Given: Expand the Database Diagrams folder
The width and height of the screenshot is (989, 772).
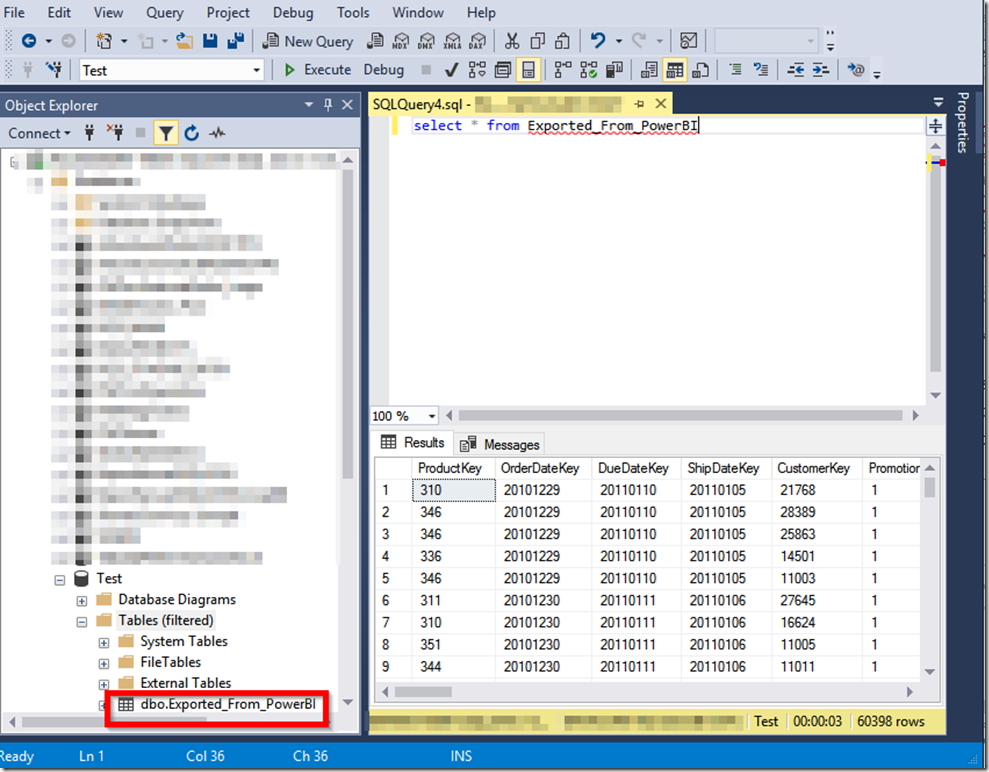Looking at the screenshot, I should (x=82, y=600).
